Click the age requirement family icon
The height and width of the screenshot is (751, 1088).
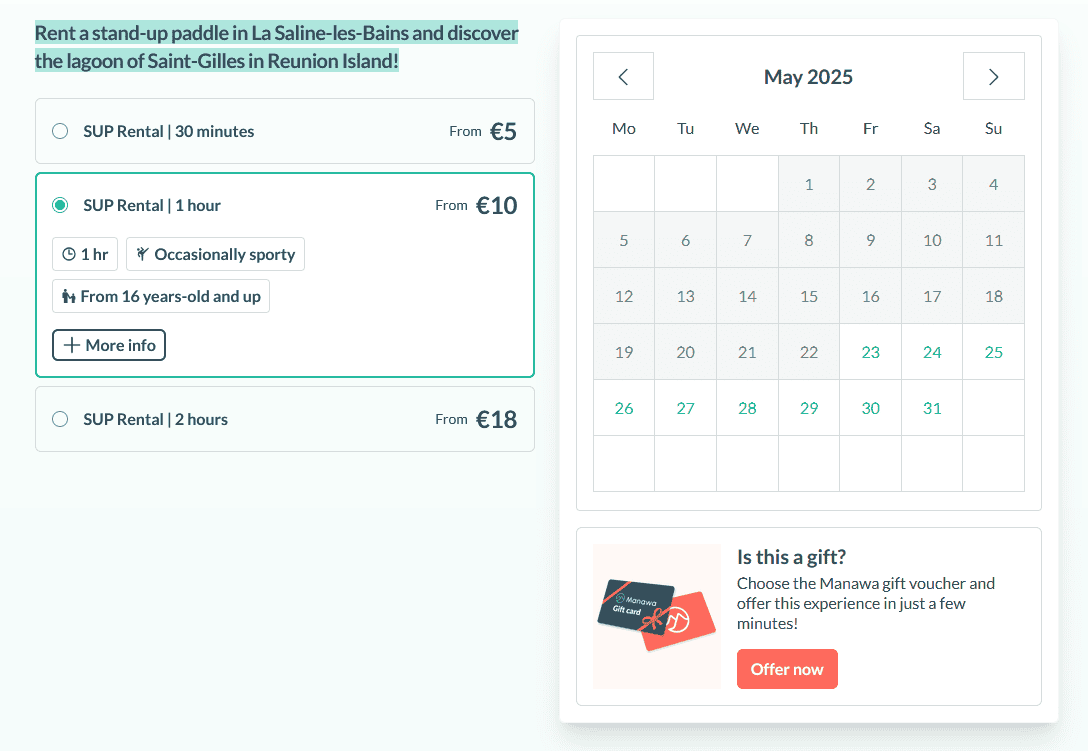(69, 297)
